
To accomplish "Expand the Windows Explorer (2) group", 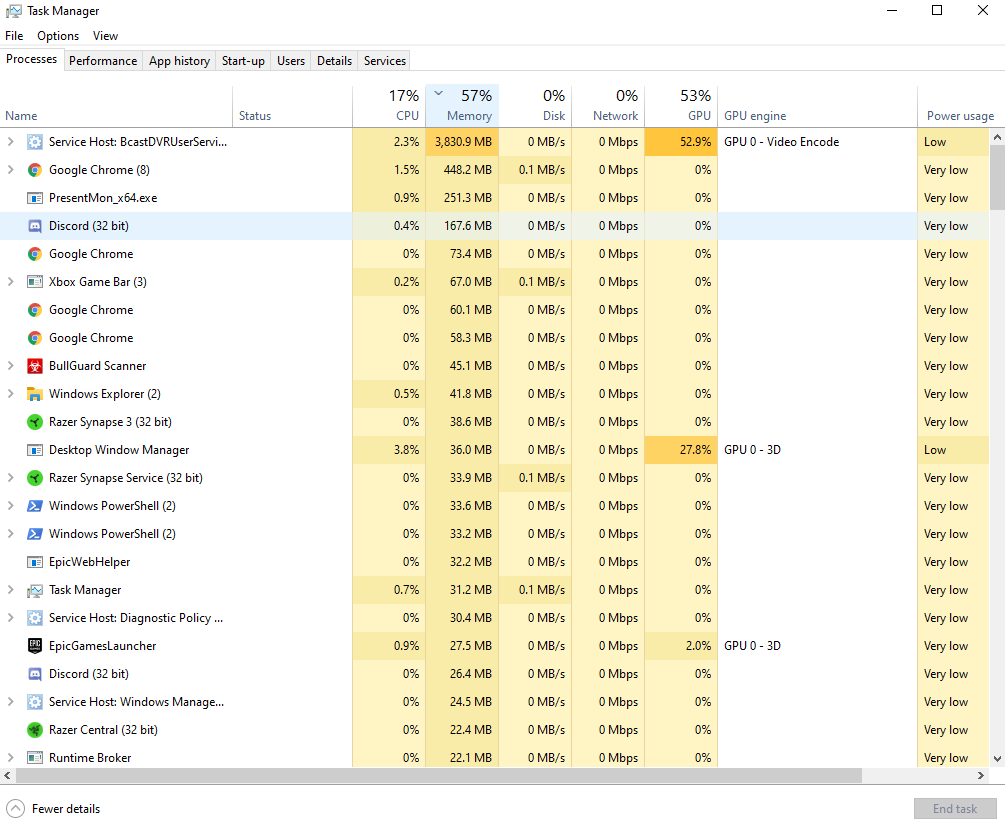I will click(10, 394).
